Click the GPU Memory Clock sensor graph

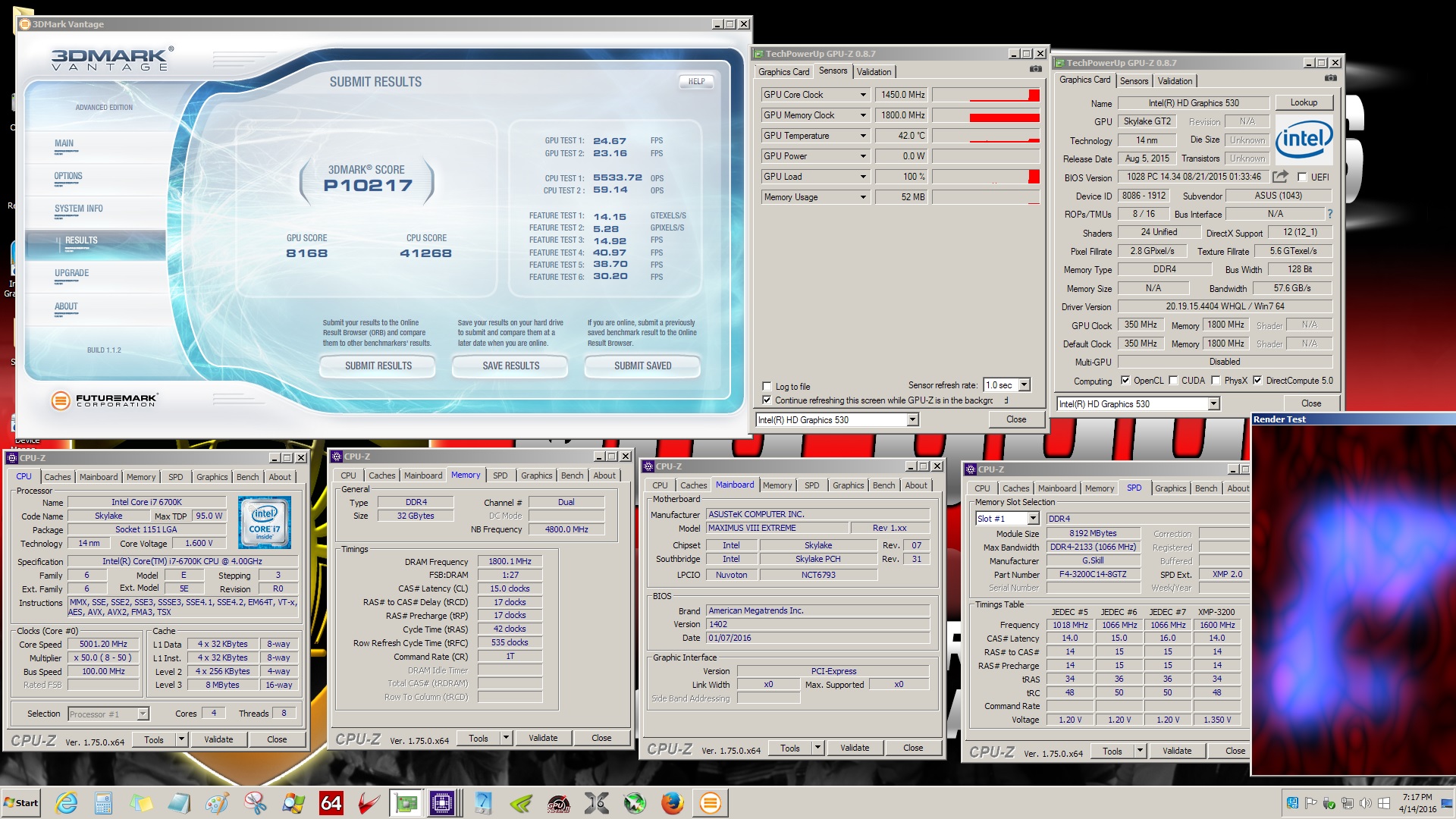coord(986,115)
